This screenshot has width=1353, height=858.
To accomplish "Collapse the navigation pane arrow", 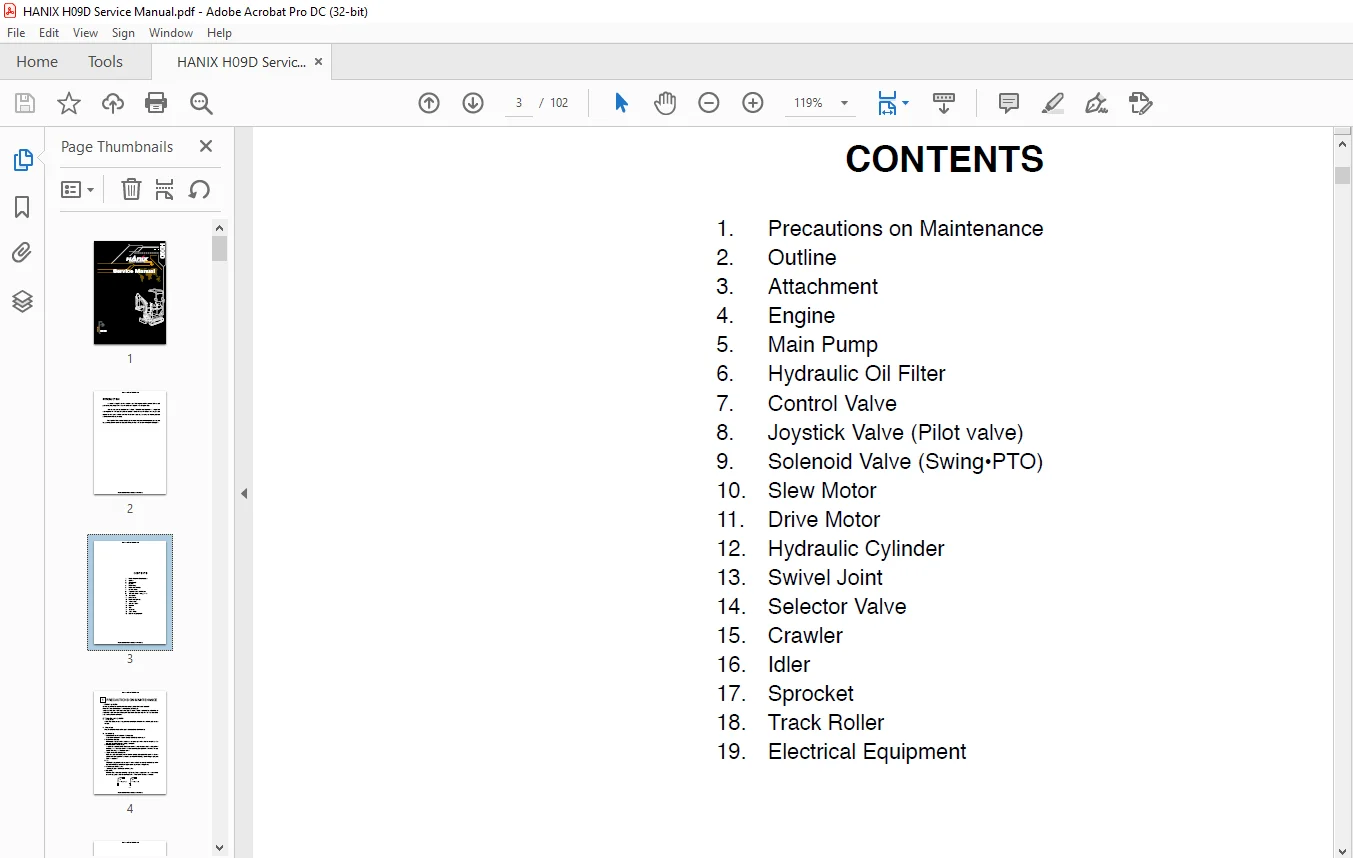I will 244,493.
